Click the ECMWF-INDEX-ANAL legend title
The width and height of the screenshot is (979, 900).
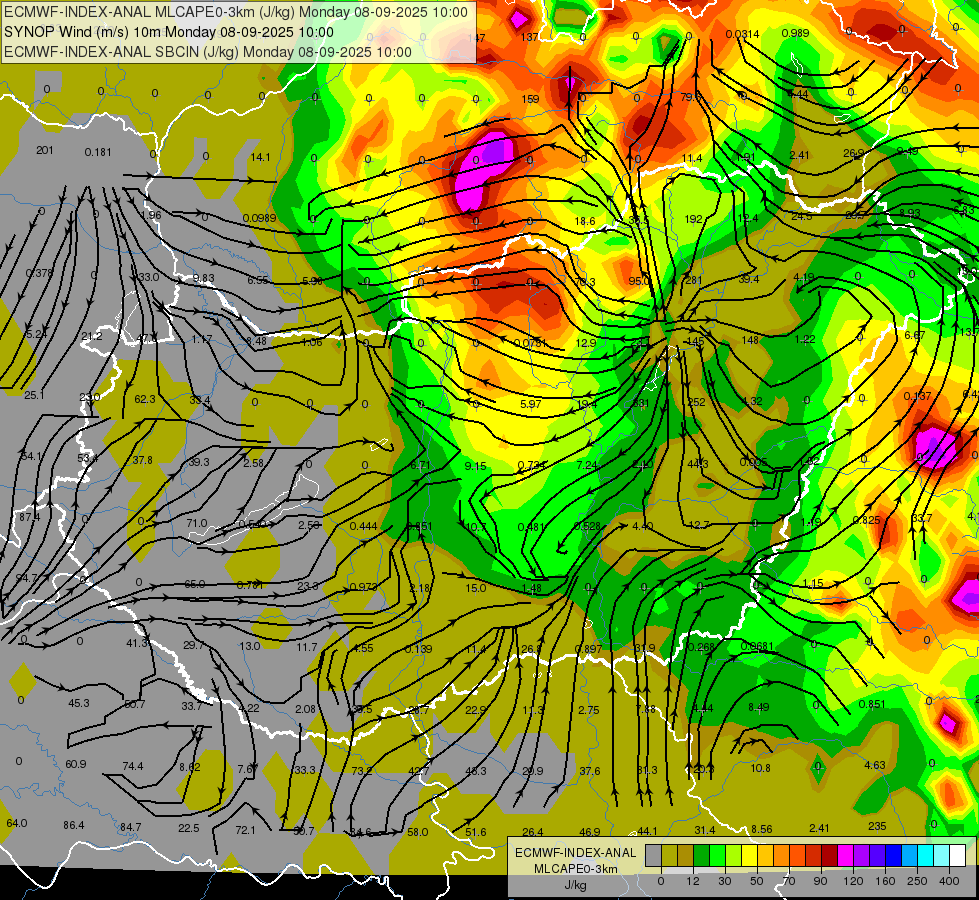pyautogui.click(x=576, y=853)
